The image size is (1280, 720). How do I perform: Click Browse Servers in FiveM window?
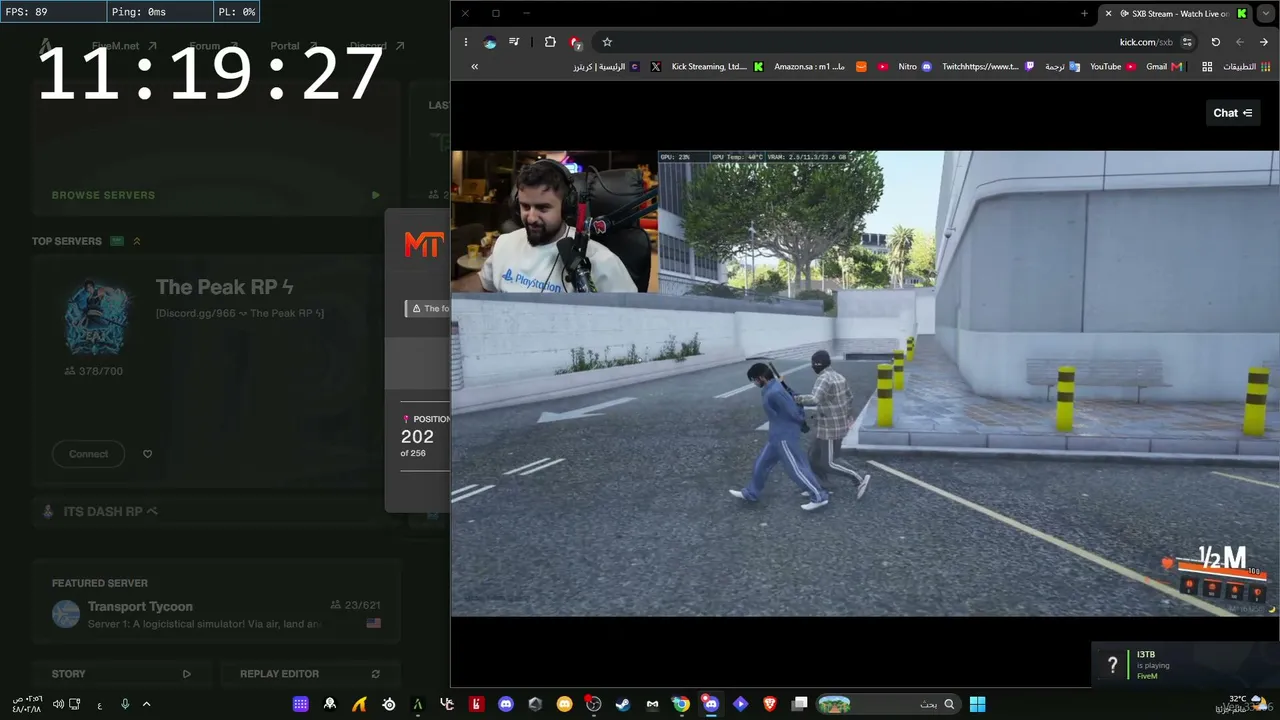click(103, 195)
